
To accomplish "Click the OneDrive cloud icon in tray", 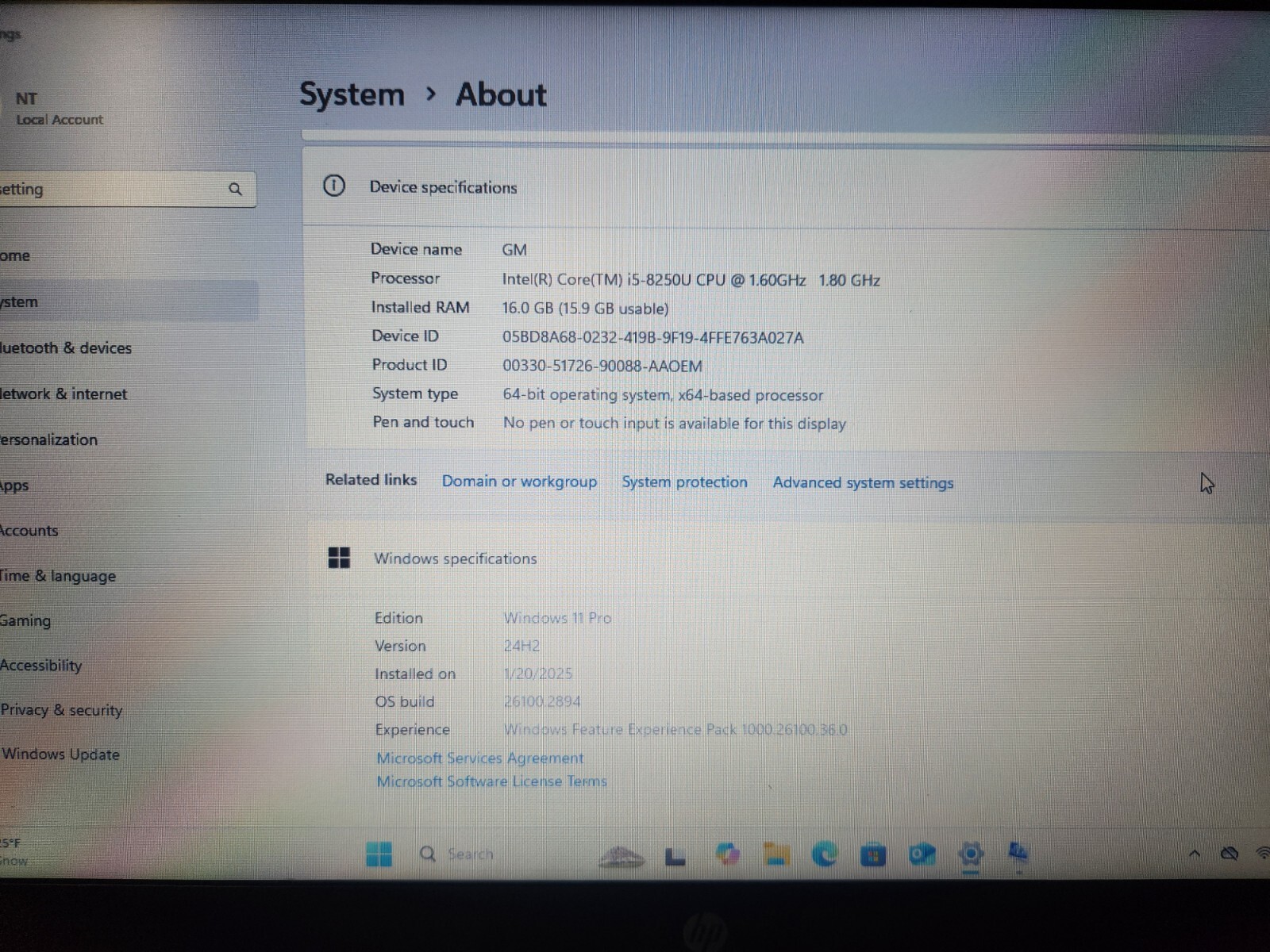I will pyautogui.click(x=1229, y=854).
